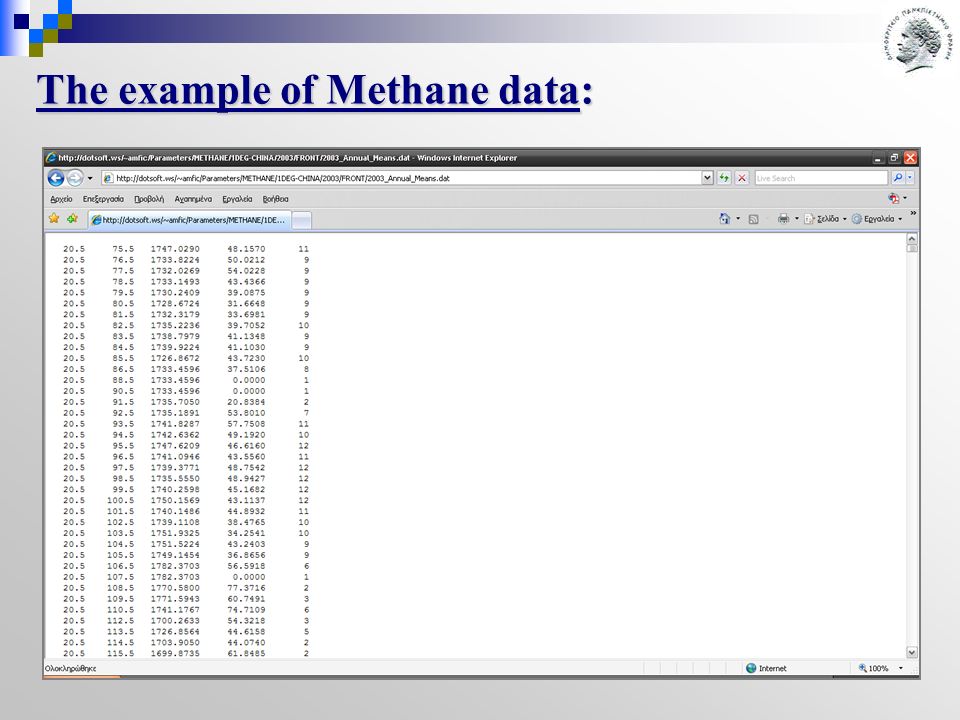This screenshot has width=960, height=720.
Task: Open the Αγαπημένα menu
Action: [193, 199]
